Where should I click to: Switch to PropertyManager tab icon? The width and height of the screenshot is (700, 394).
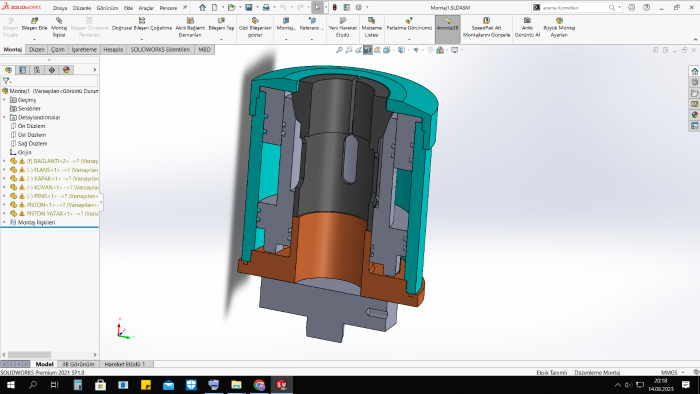22,70
